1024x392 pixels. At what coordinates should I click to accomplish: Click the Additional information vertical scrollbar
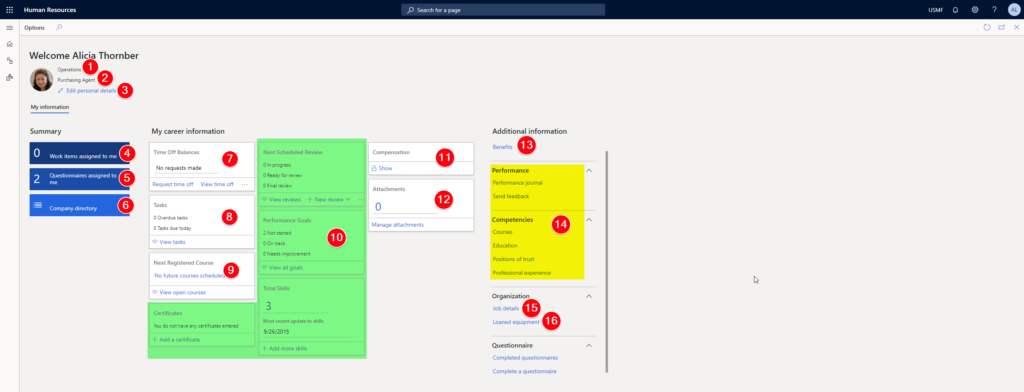coord(607,261)
